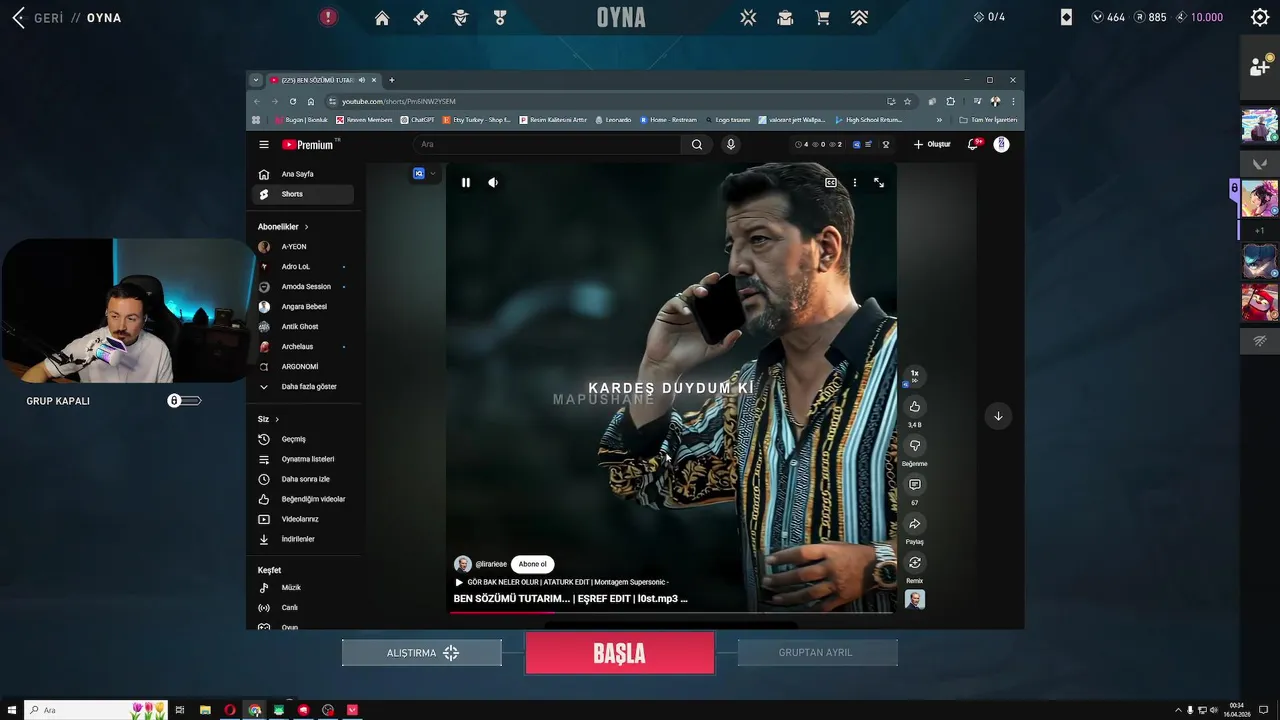Open the game home icon
This screenshot has height=720, width=1280.
tap(382, 18)
